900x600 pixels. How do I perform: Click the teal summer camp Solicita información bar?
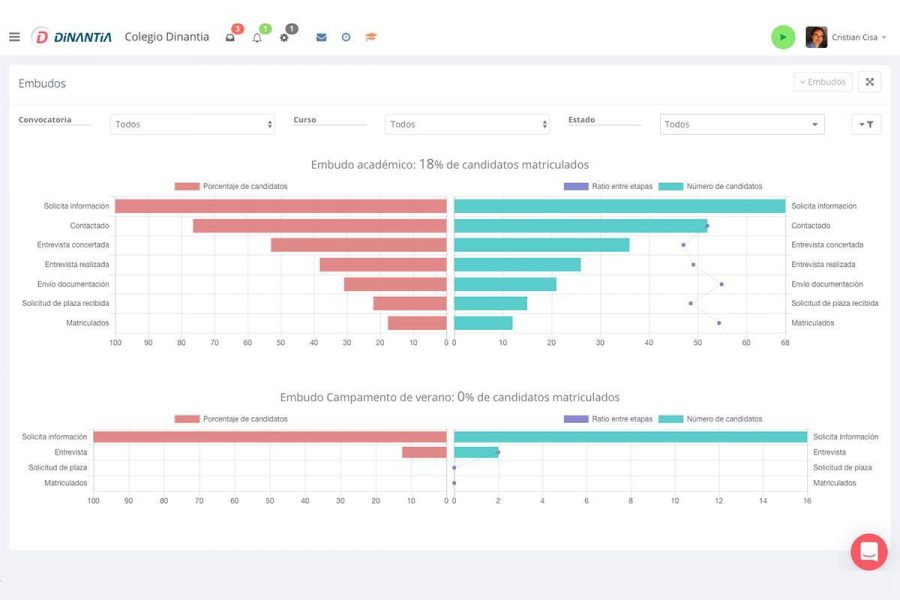coord(630,437)
